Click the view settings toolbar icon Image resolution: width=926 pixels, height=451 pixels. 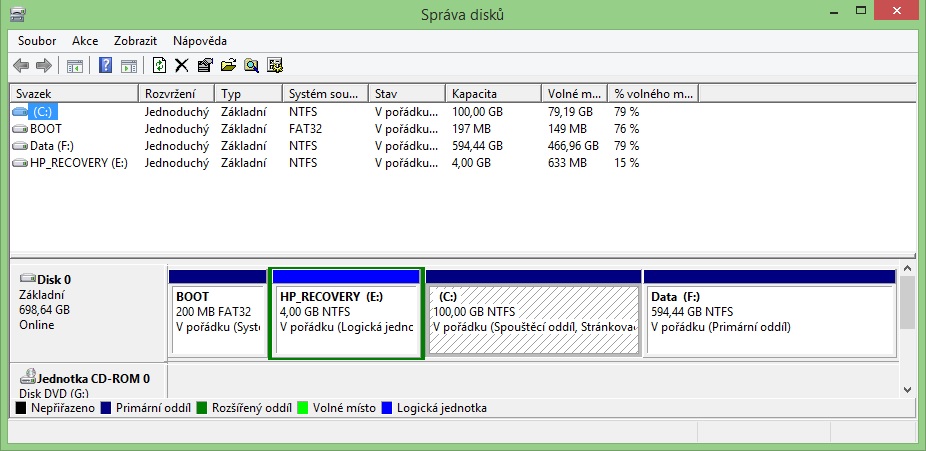275,65
